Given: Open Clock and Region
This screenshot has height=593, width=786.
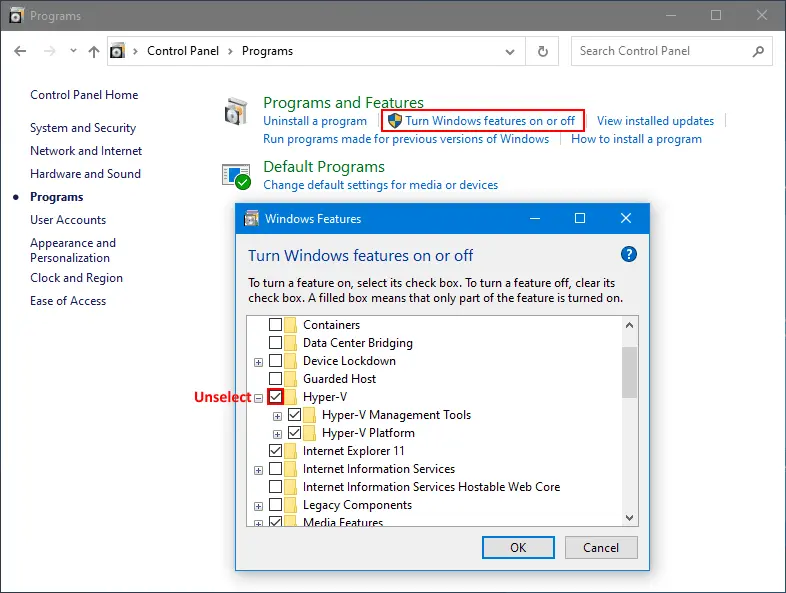Looking at the screenshot, I should [x=76, y=278].
